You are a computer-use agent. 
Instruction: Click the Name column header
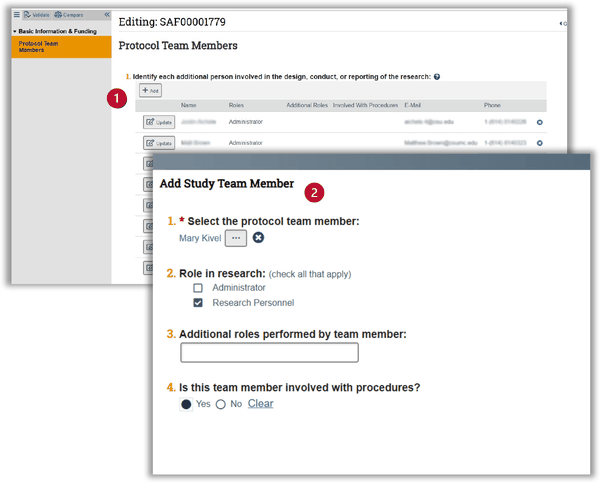(188, 105)
